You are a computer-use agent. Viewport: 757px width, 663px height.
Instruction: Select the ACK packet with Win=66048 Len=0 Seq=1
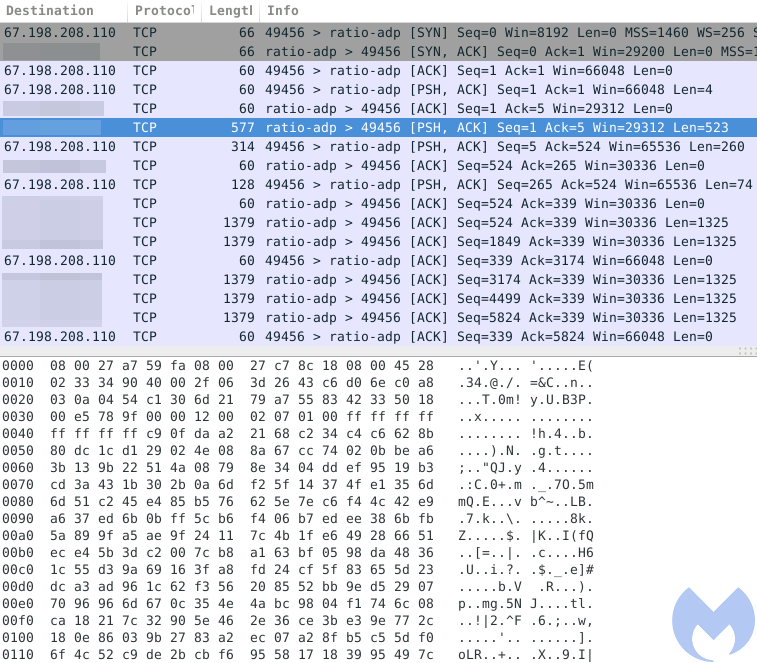378,71
